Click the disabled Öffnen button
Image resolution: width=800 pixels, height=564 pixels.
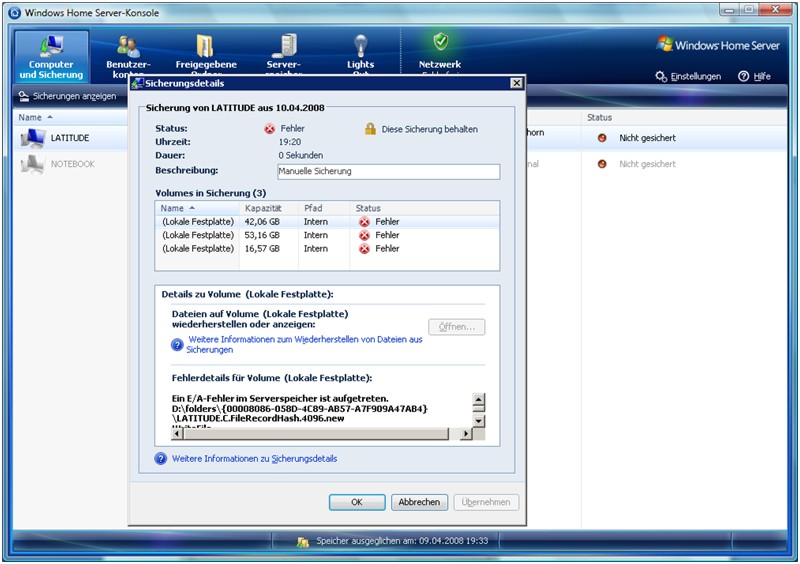click(x=457, y=327)
